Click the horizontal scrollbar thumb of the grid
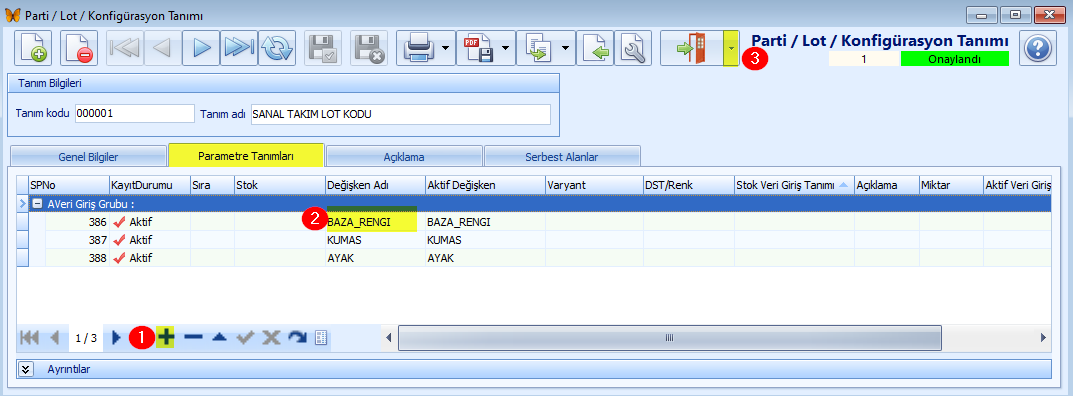Screen dimensions: 1073x396 (670, 337)
